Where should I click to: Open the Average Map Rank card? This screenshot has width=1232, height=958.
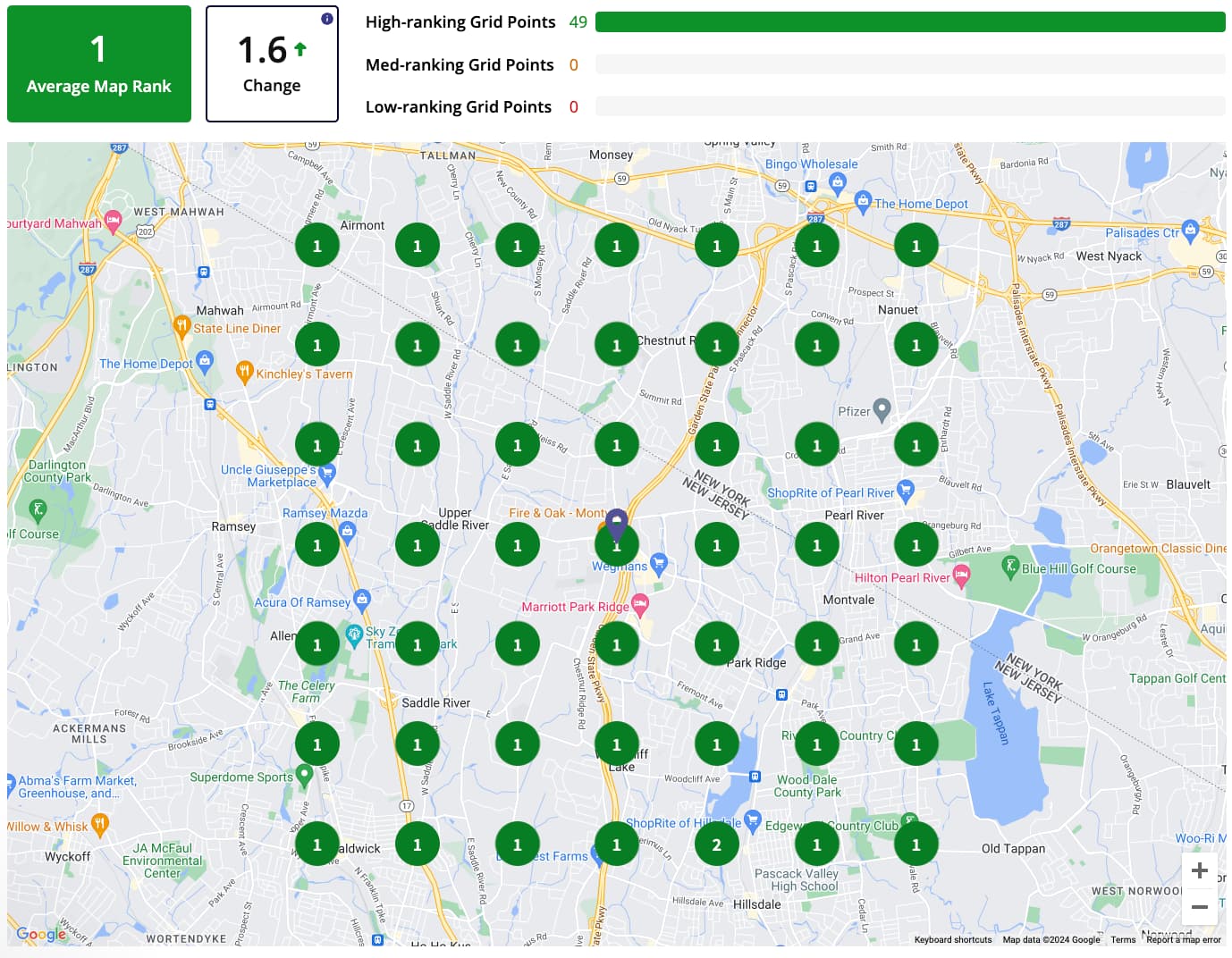click(x=99, y=64)
